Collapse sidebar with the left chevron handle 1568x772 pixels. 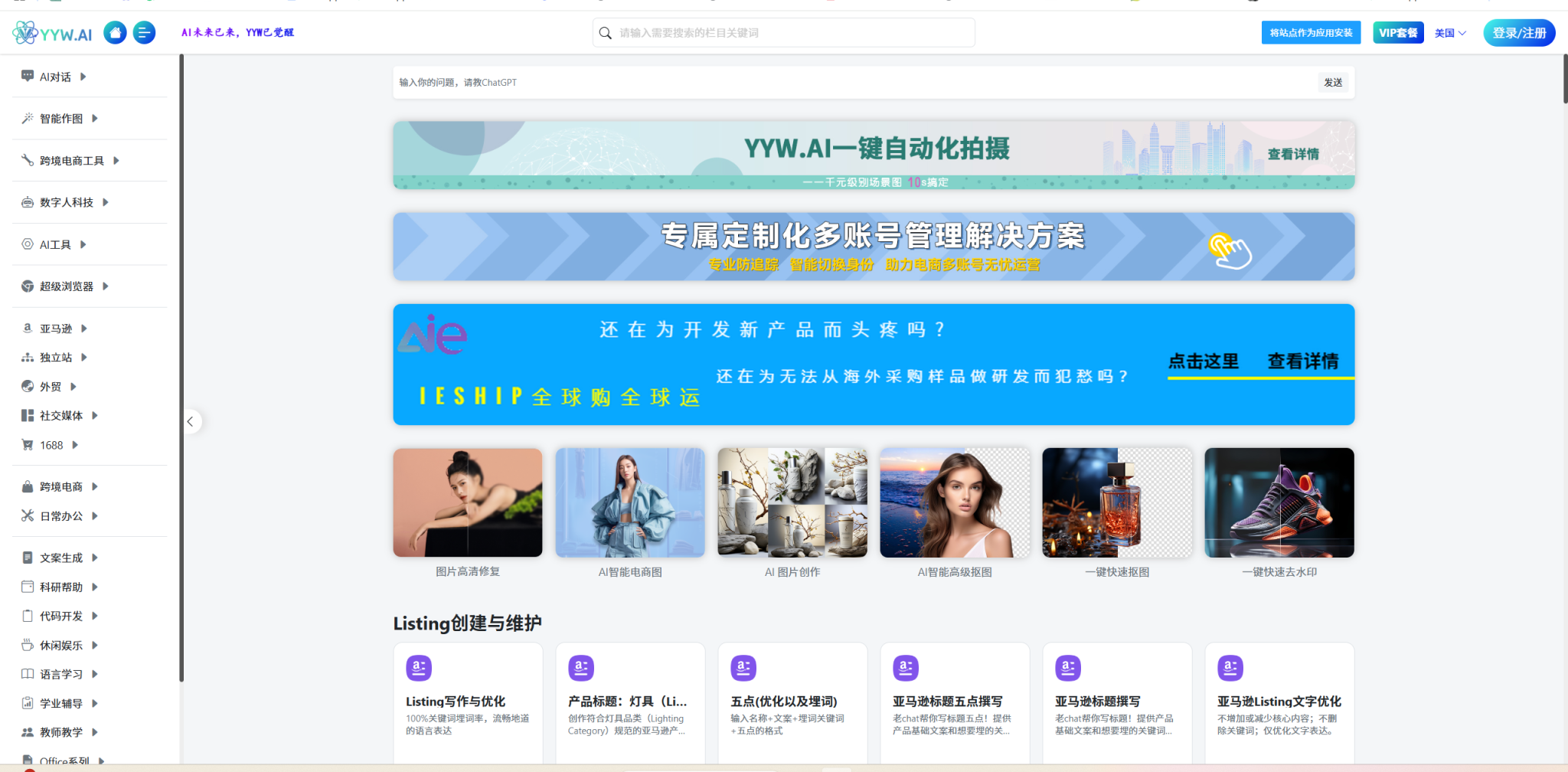tap(191, 421)
